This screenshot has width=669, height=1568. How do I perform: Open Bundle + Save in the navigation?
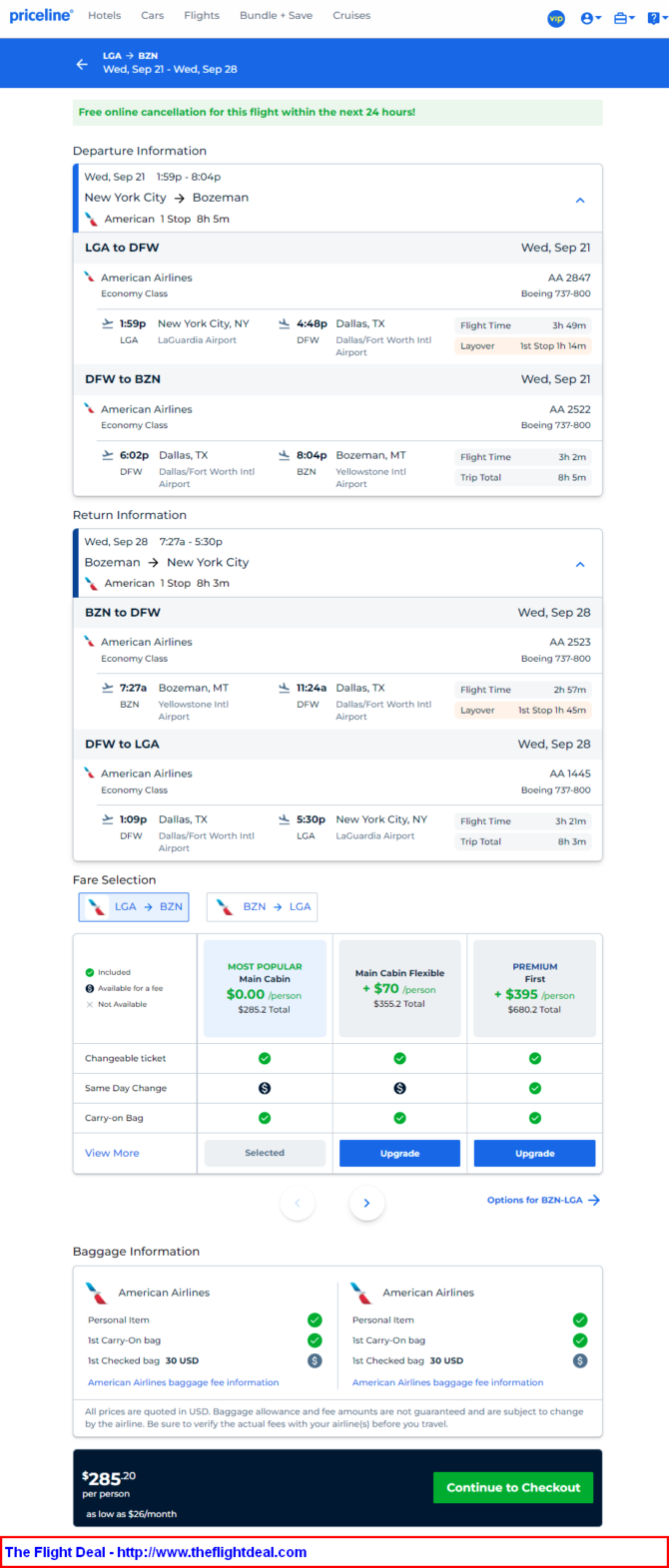pyautogui.click(x=277, y=16)
